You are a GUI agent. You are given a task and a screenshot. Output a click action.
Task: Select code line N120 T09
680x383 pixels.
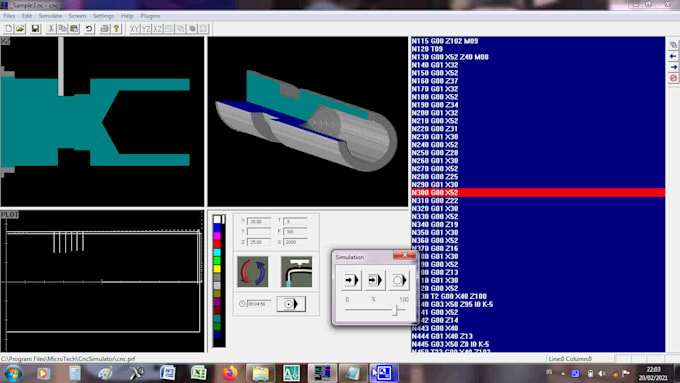point(427,49)
